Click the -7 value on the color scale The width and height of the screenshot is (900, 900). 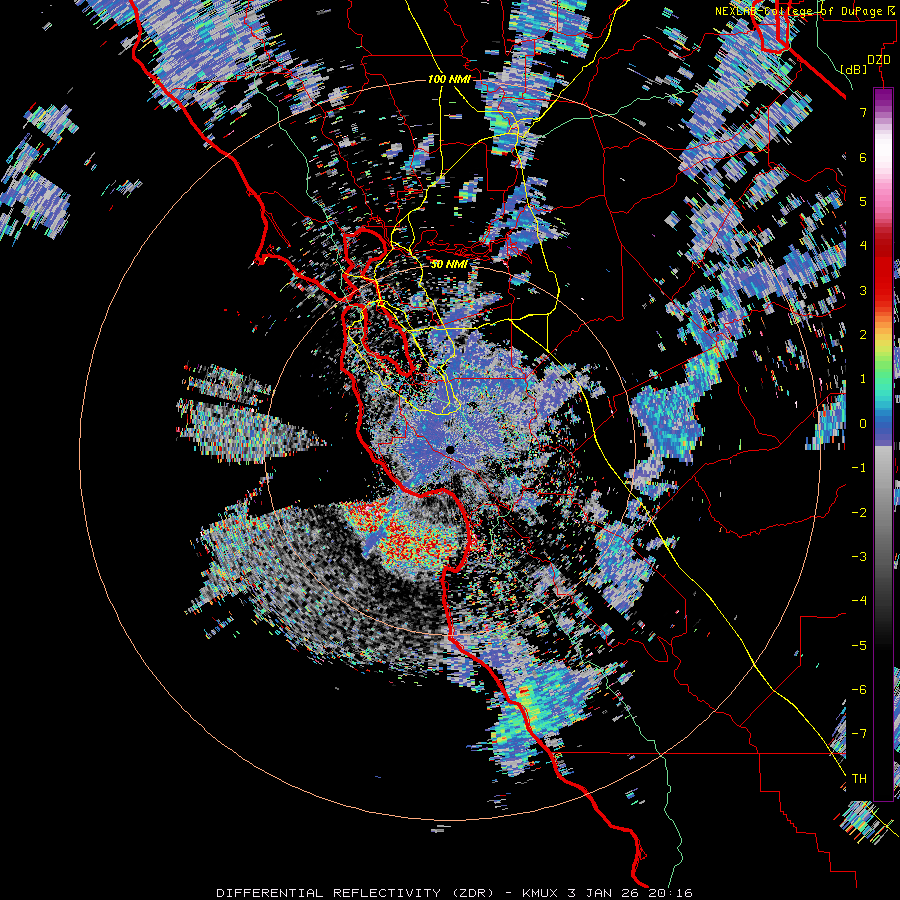coord(859,734)
